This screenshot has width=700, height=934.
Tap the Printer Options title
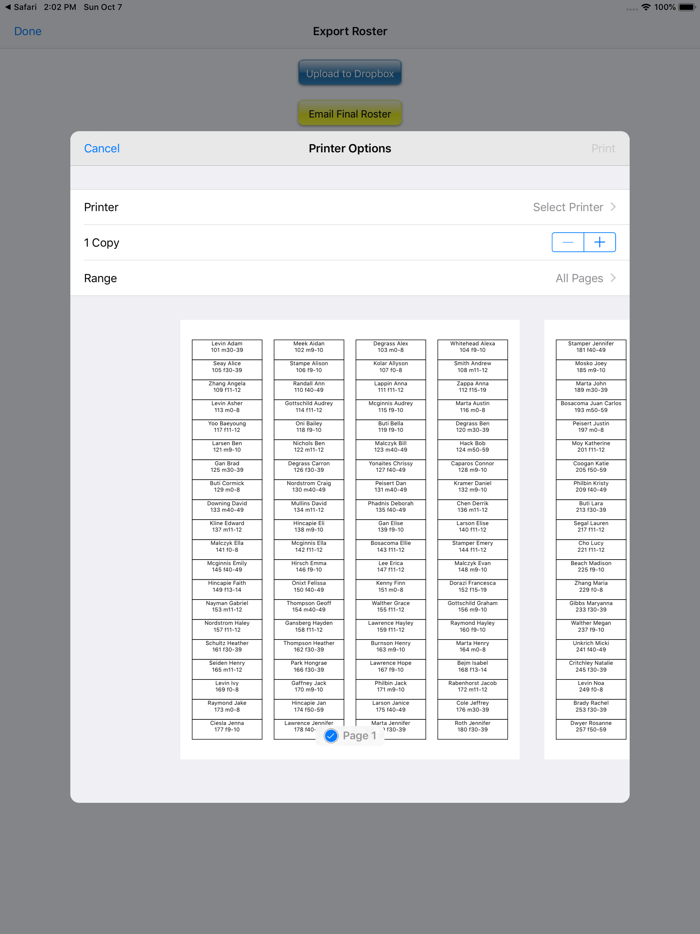tap(350, 148)
